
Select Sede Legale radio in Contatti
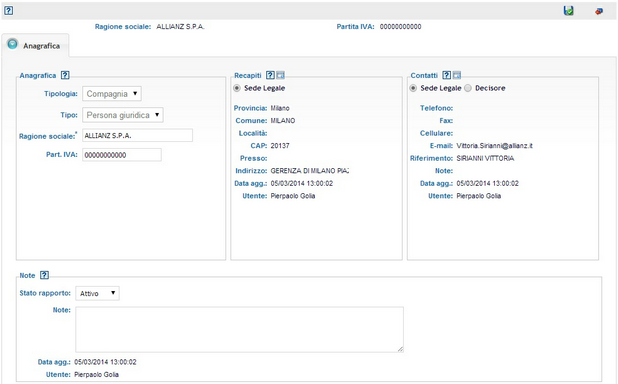413,88
